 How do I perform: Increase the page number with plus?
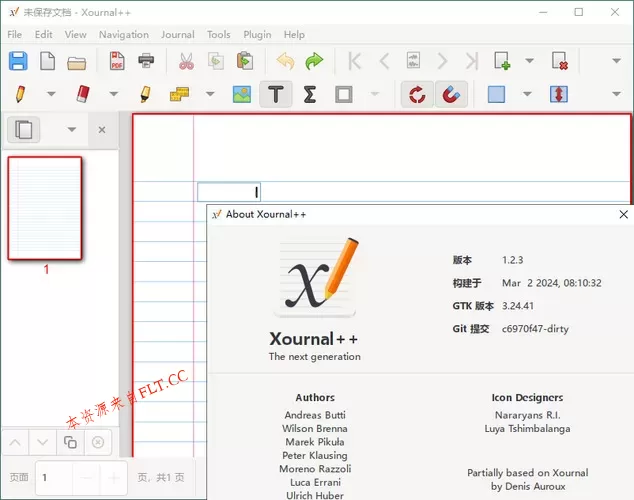point(114,478)
